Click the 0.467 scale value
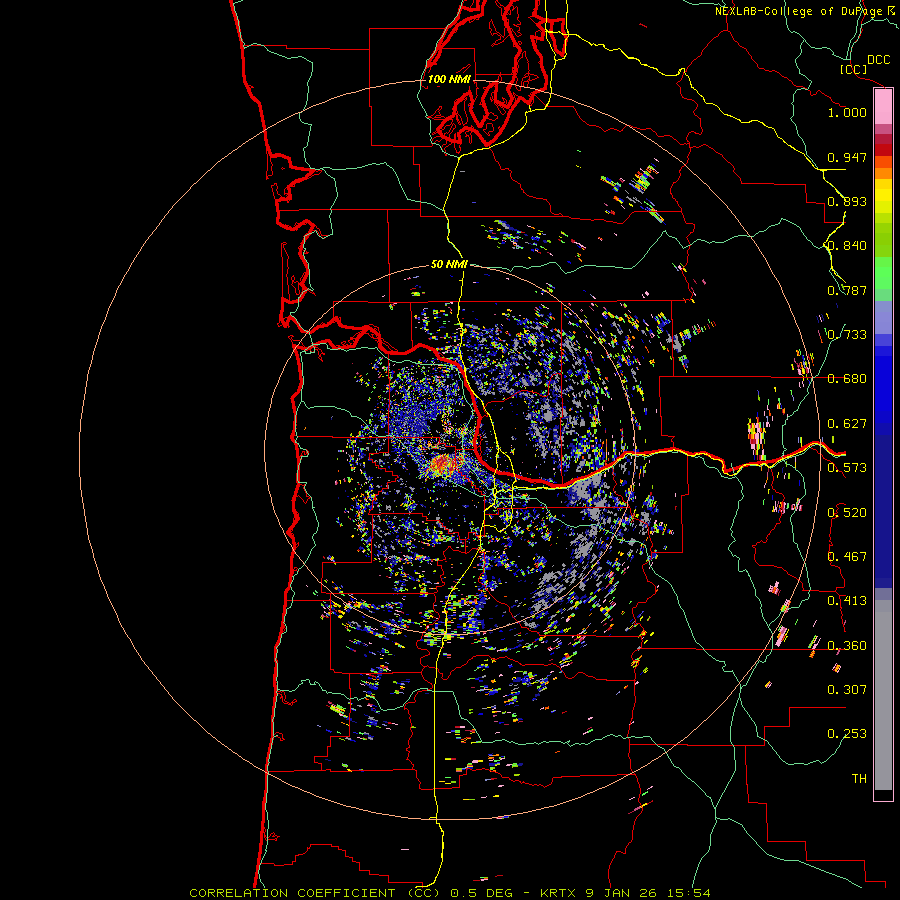Image resolution: width=900 pixels, height=900 pixels. coord(847,557)
